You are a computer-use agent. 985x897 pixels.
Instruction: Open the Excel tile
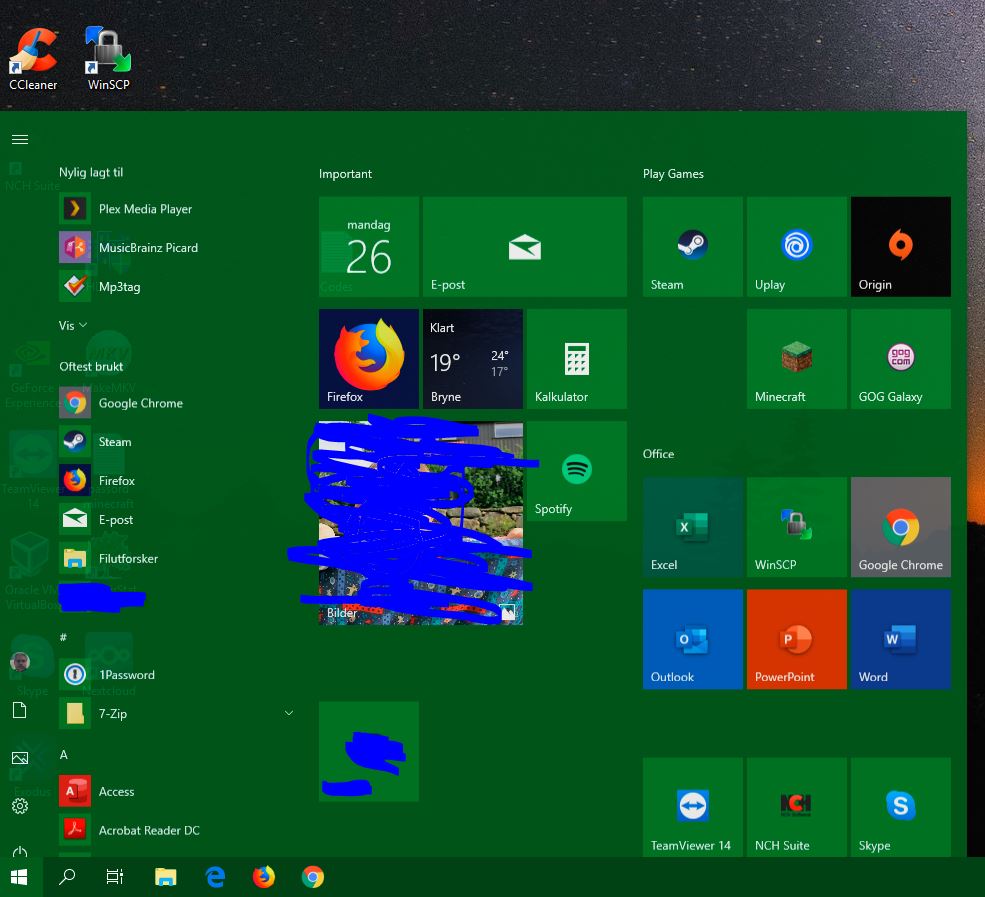692,527
